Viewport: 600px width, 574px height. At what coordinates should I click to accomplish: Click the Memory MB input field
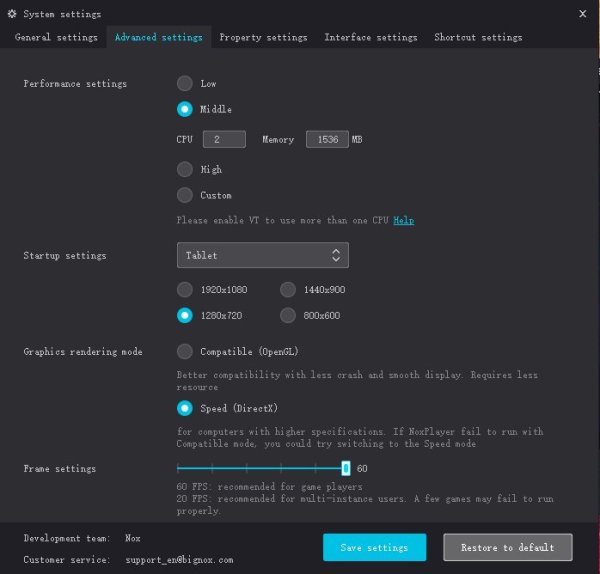(x=326, y=140)
